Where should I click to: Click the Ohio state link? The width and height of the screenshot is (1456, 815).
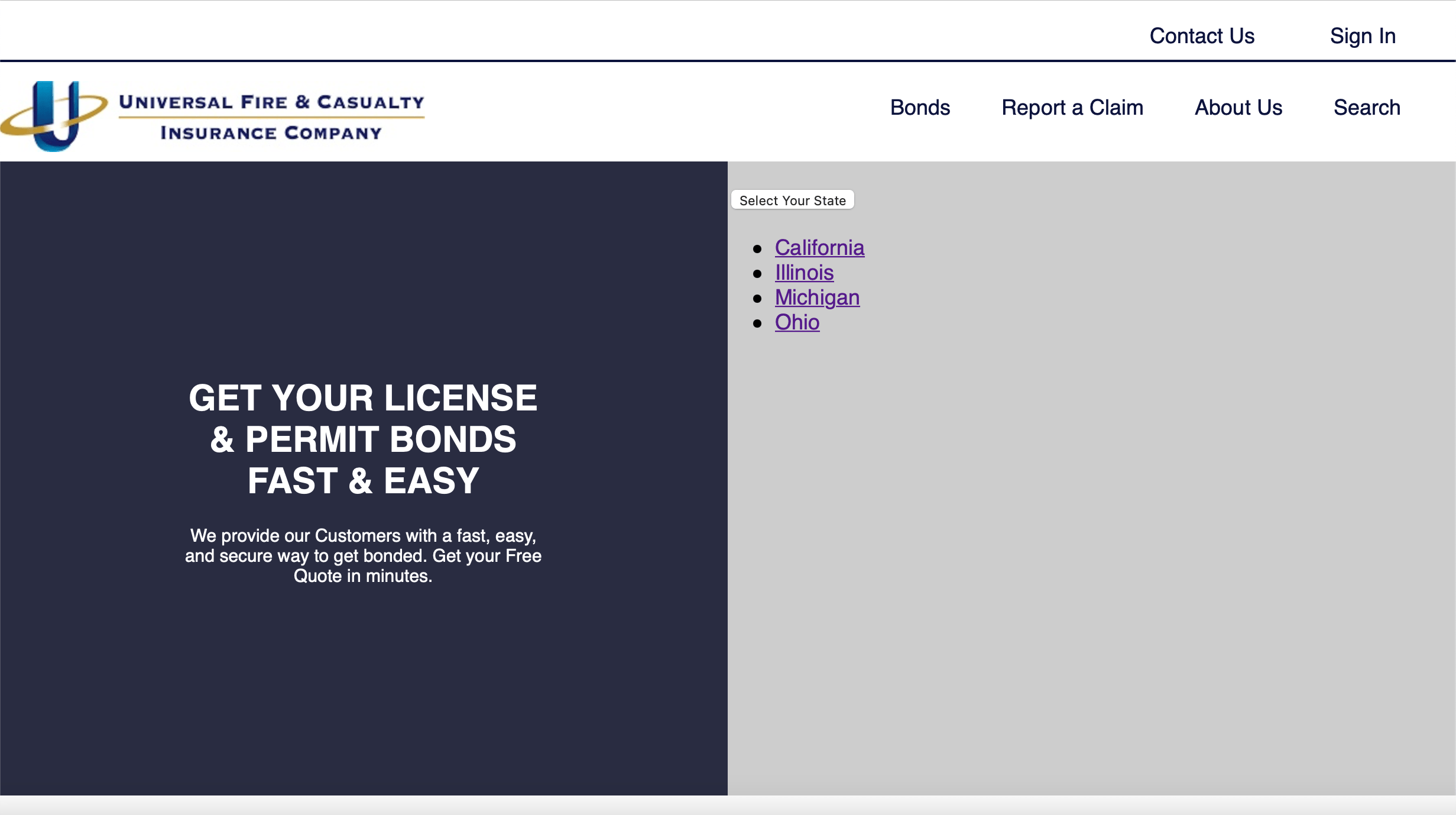tap(797, 322)
